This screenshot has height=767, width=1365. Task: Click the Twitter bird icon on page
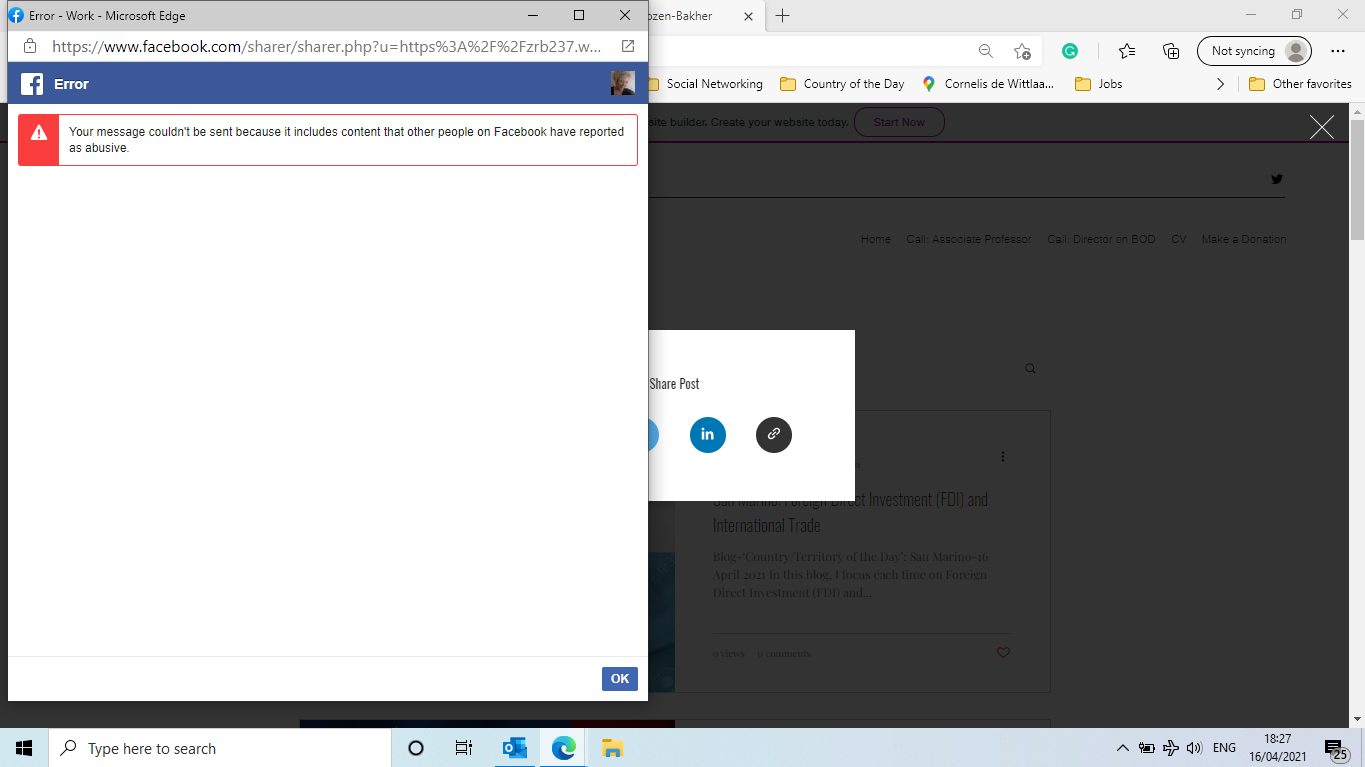(1277, 179)
